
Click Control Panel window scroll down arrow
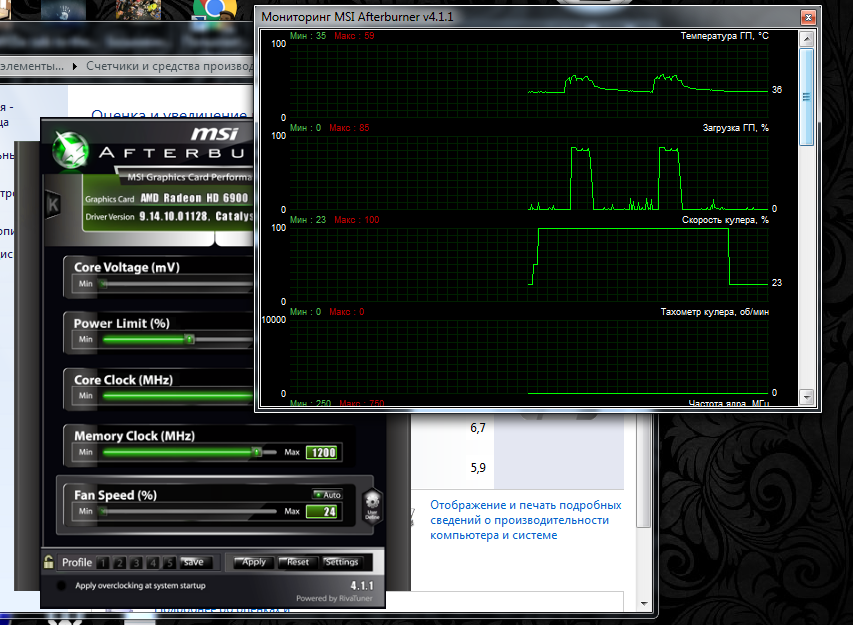(x=644, y=603)
